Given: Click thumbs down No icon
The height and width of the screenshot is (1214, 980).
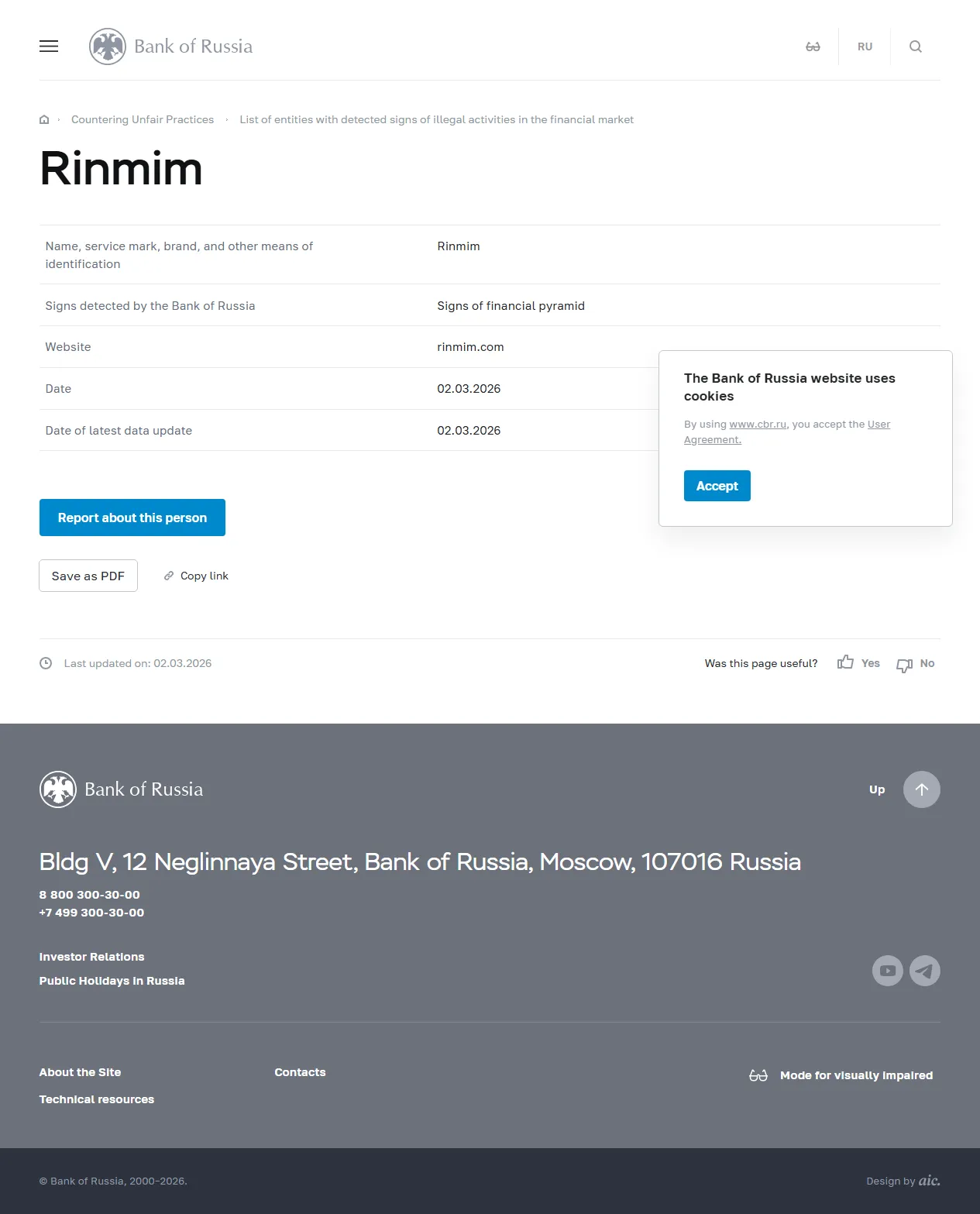Looking at the screenshot, I should pyautogui.click(x=904, y=665).
